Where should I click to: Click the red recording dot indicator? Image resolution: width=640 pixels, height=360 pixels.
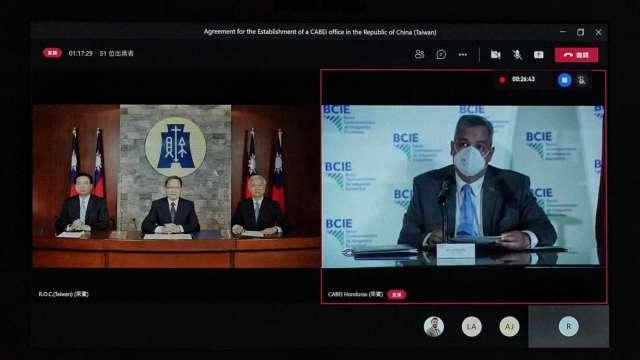tap(502, 80)
